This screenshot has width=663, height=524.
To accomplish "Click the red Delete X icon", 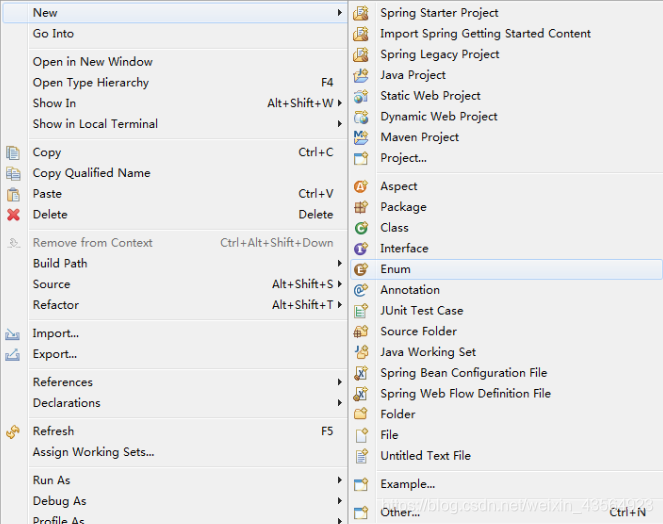I will coord(13,215).
